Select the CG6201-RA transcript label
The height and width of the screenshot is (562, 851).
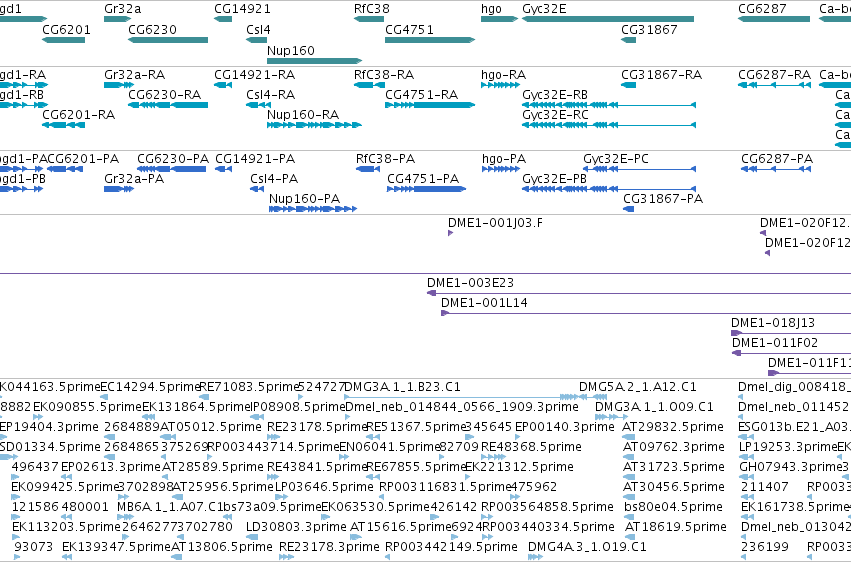79,114
